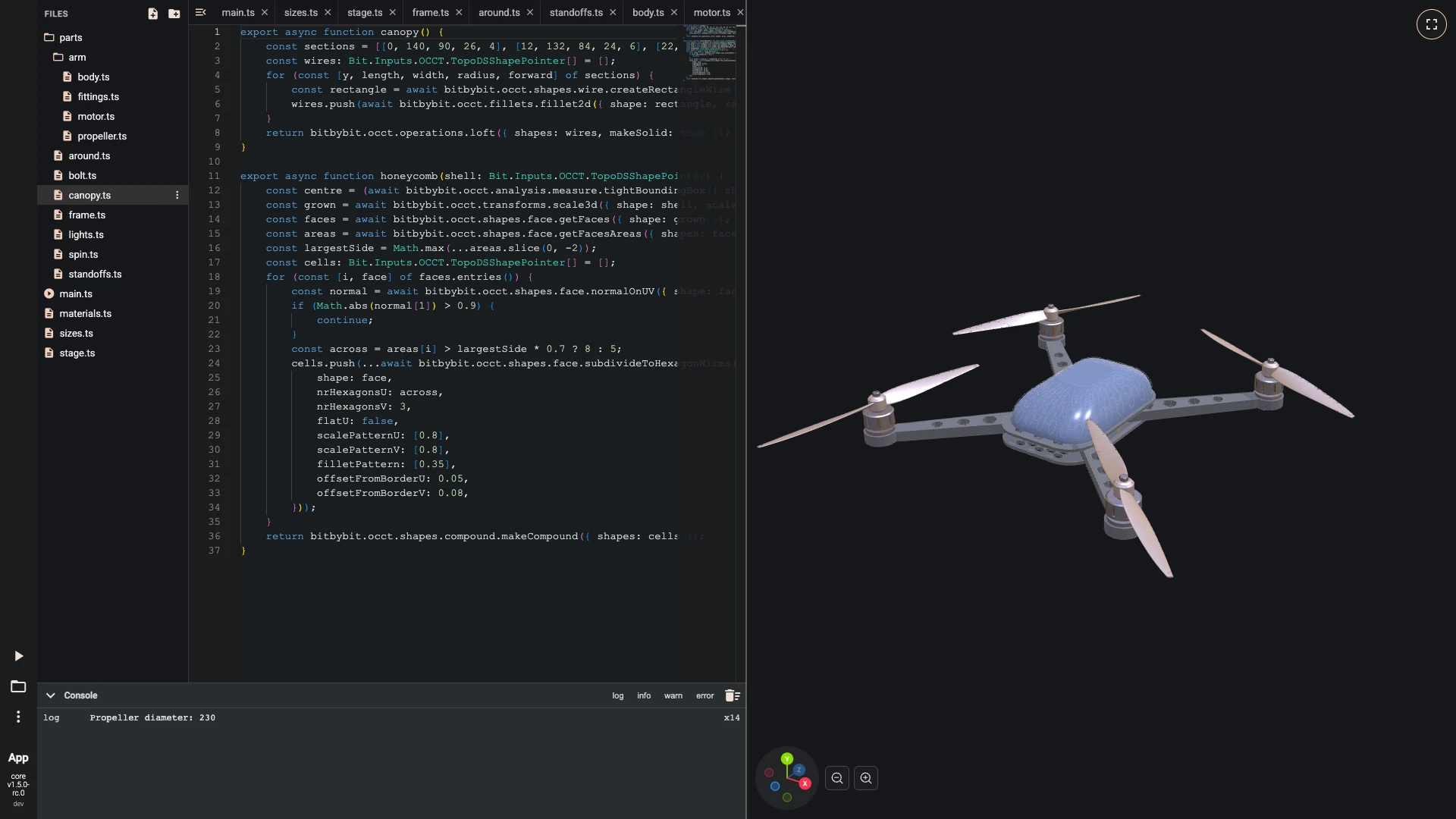Open lights.ts file
This screenshot has width=1456, height=819.
(112, 234)
